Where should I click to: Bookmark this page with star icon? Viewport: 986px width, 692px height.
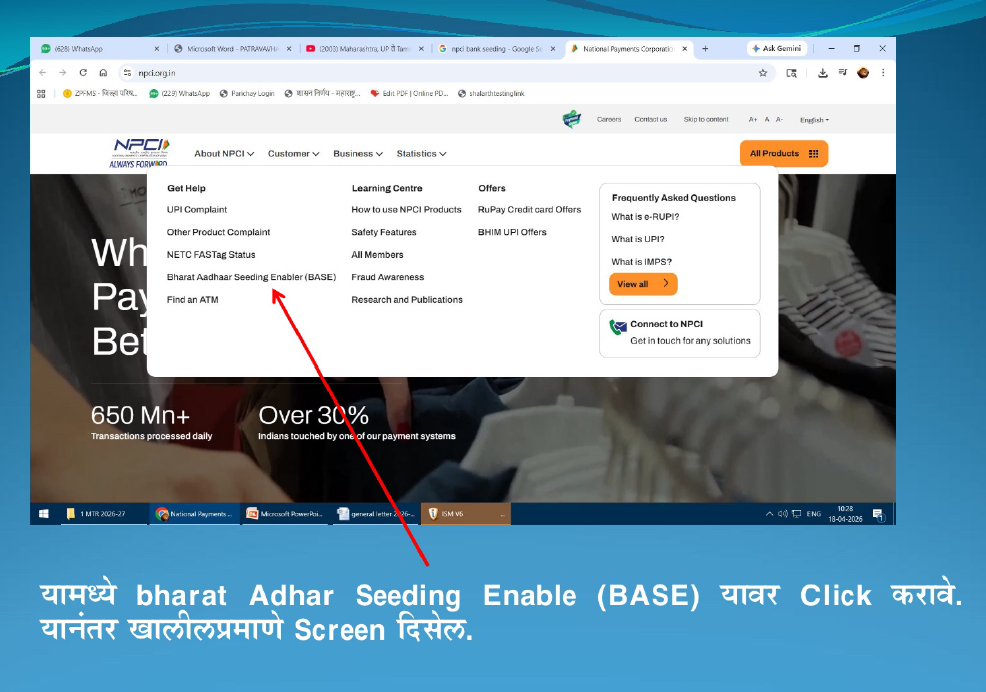coord(763,73)
